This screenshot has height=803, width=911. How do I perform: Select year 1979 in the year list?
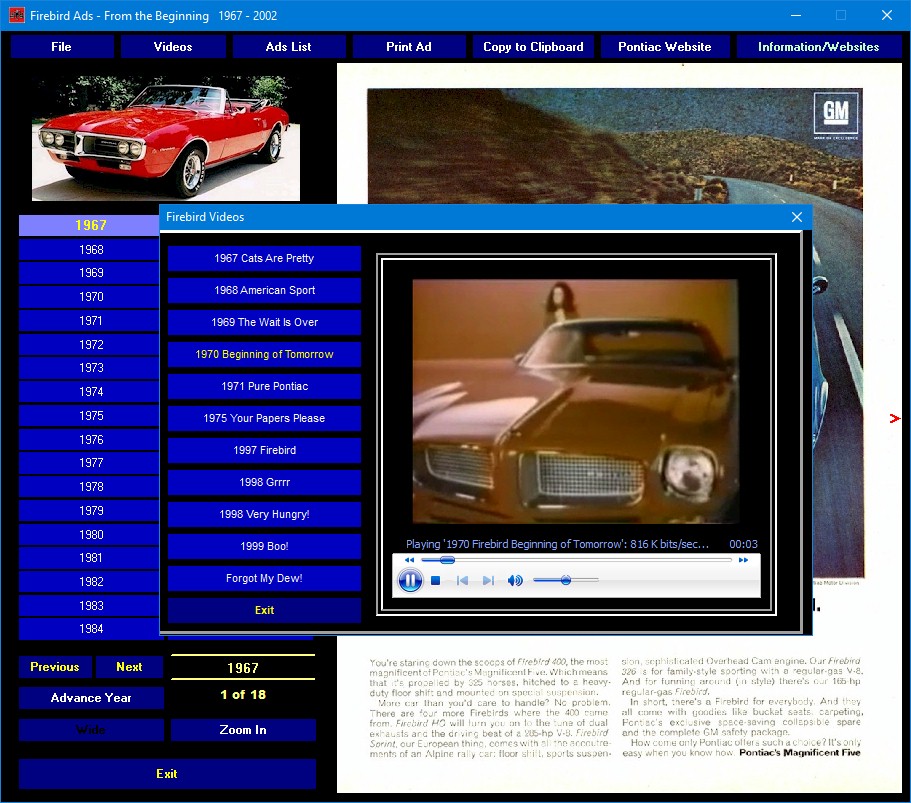tap(89, 510)
